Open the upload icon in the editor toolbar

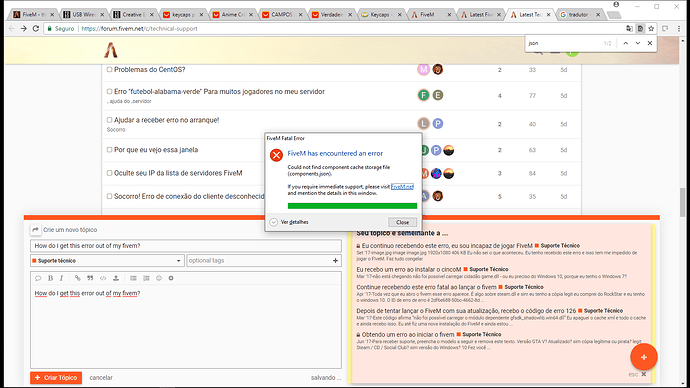click(116, 278)
